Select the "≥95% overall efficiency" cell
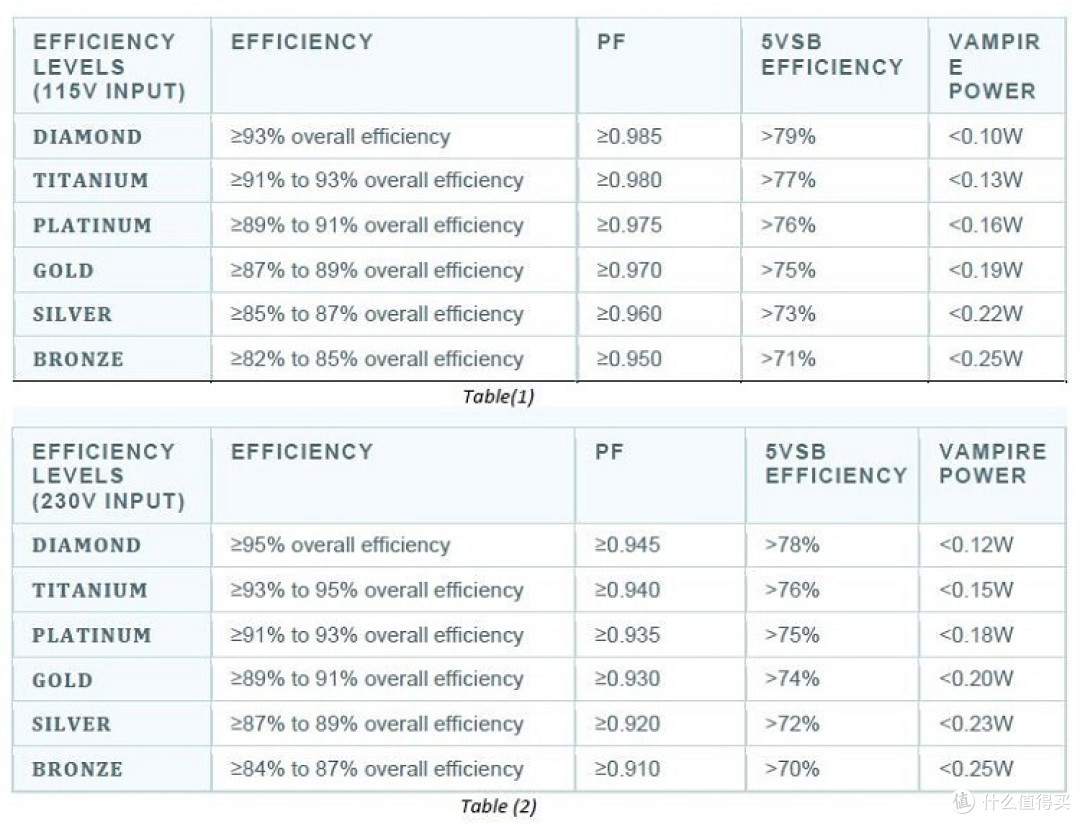 coord(341,545)
